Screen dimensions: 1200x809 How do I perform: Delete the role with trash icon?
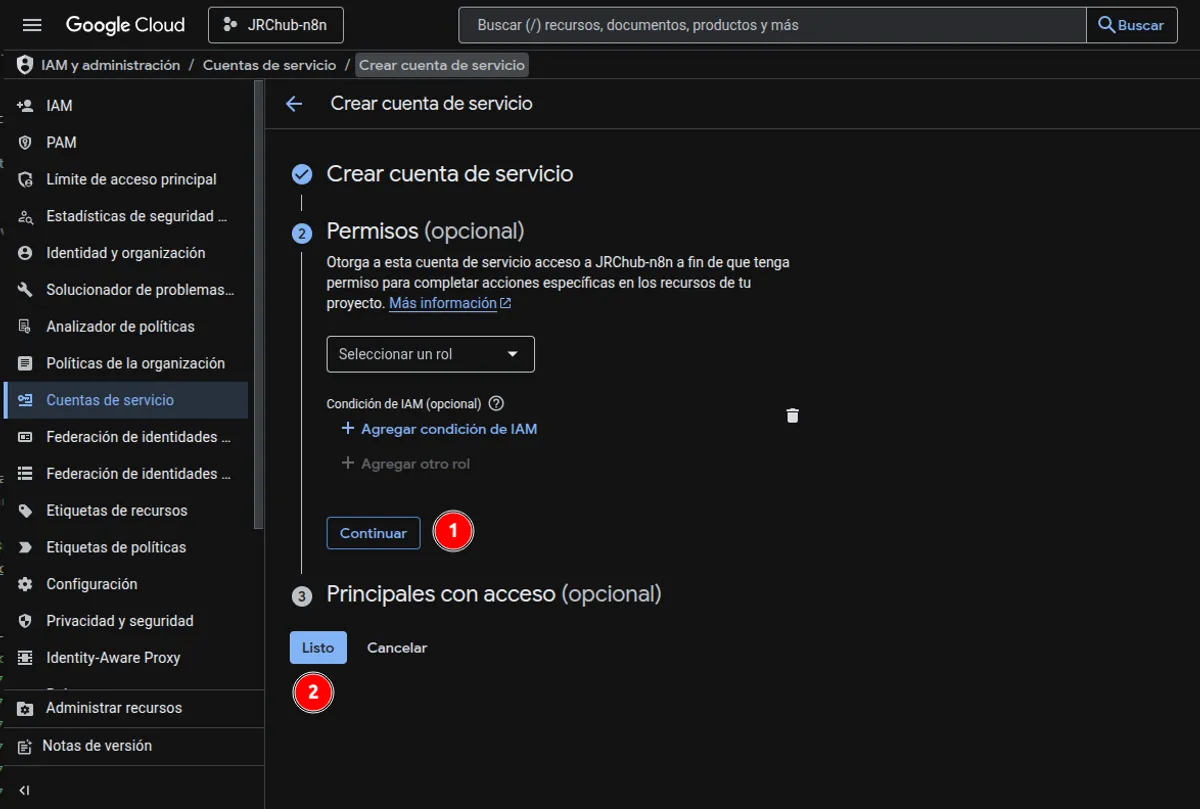(793, 415)
